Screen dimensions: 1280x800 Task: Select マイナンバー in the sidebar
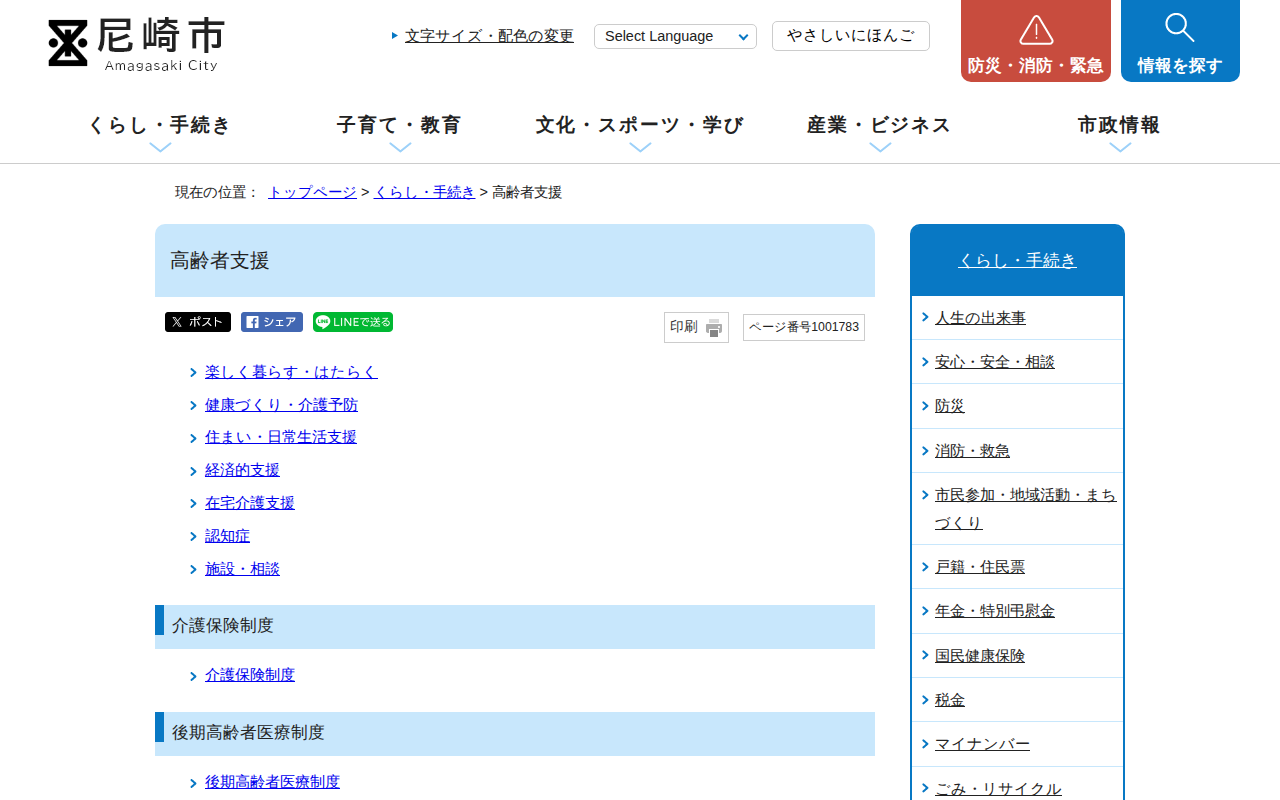point(982,744)
